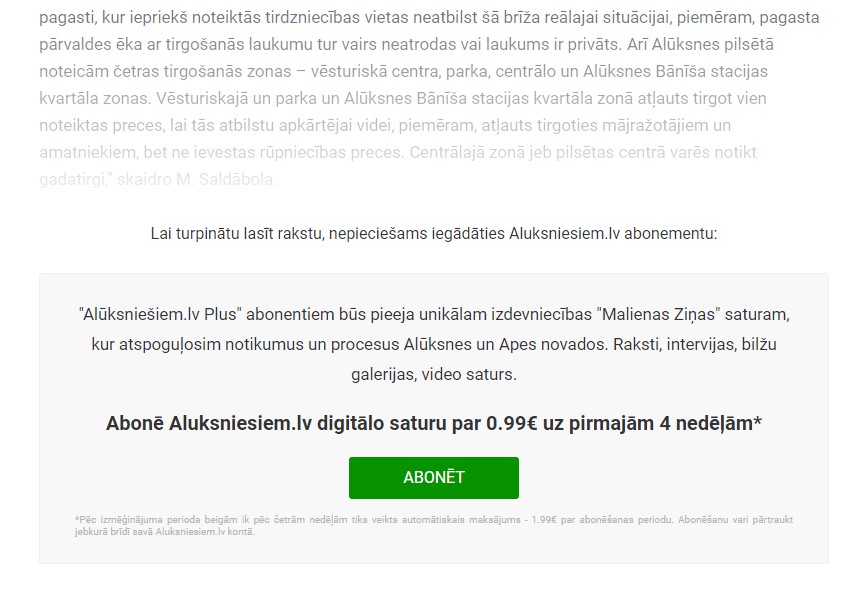Image resolution: width=852 pixels, height=591 pixels.
Task: Click the first article line starting 'pagasti, kur iepriekš'
Action: pyautogui.click(x=429, y=17)
